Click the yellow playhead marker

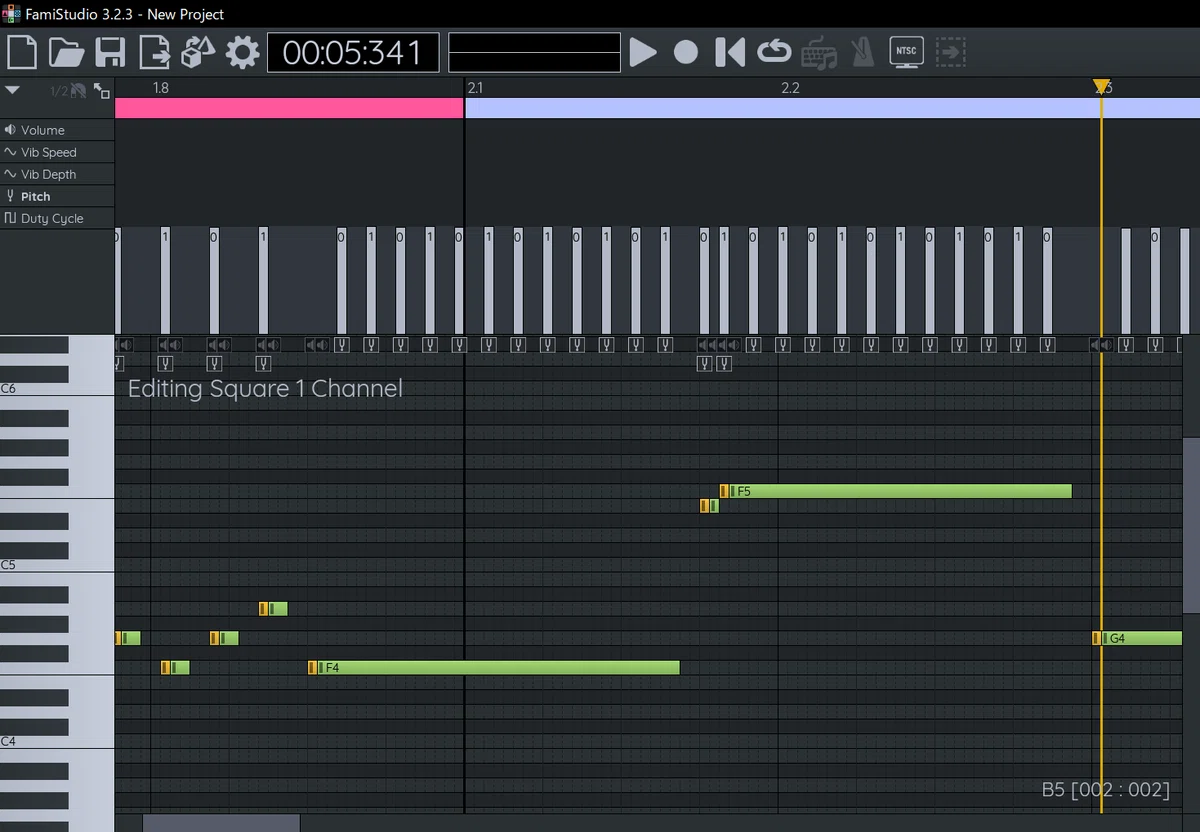click(x=1101, y=86)
